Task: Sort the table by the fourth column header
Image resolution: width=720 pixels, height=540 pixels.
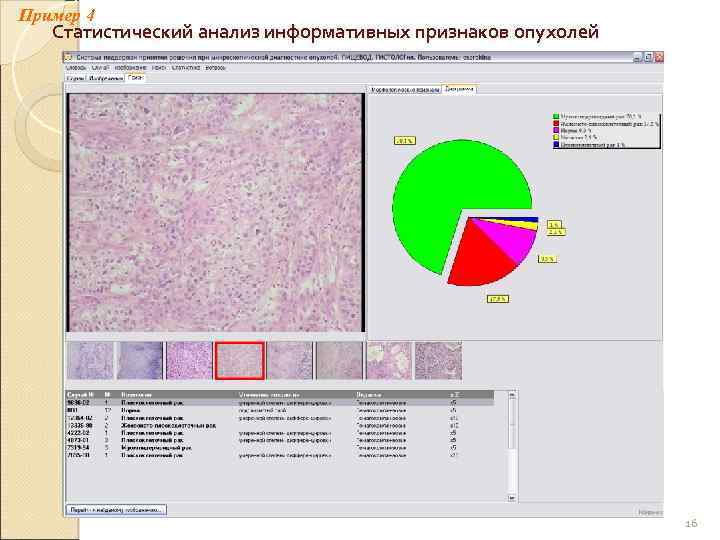Action: coord(269,394)
